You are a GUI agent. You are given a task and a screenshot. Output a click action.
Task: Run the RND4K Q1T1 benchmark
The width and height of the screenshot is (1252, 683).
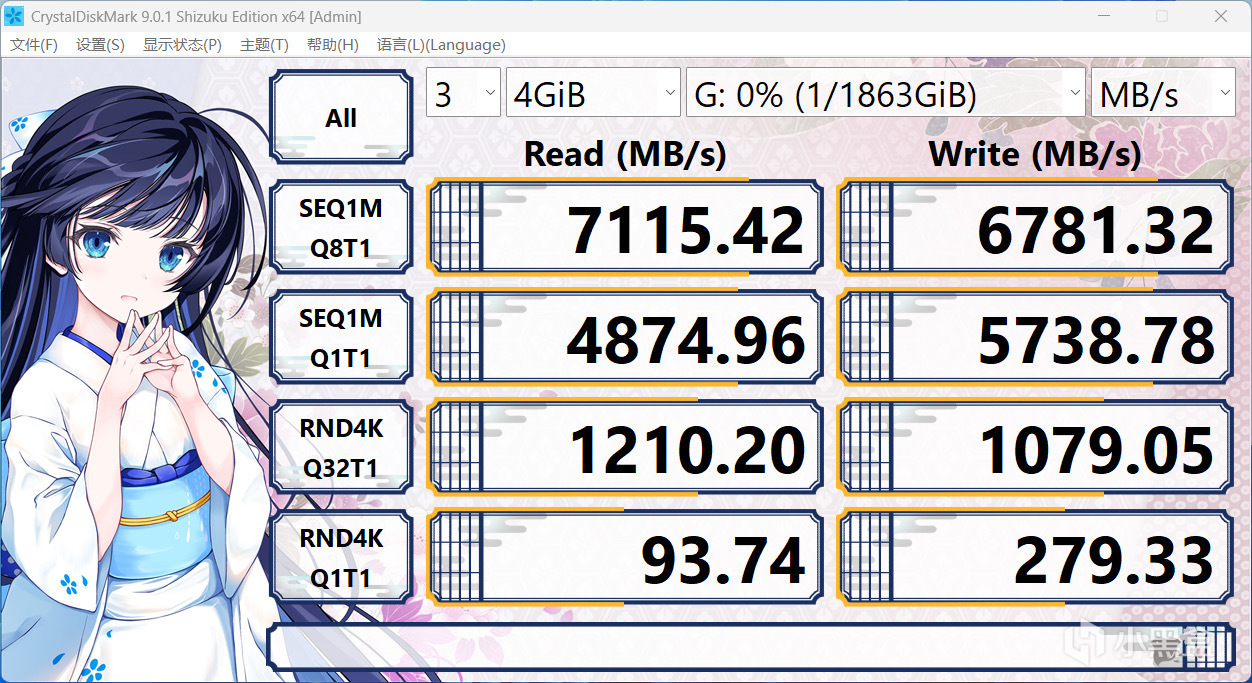[341, 557]
